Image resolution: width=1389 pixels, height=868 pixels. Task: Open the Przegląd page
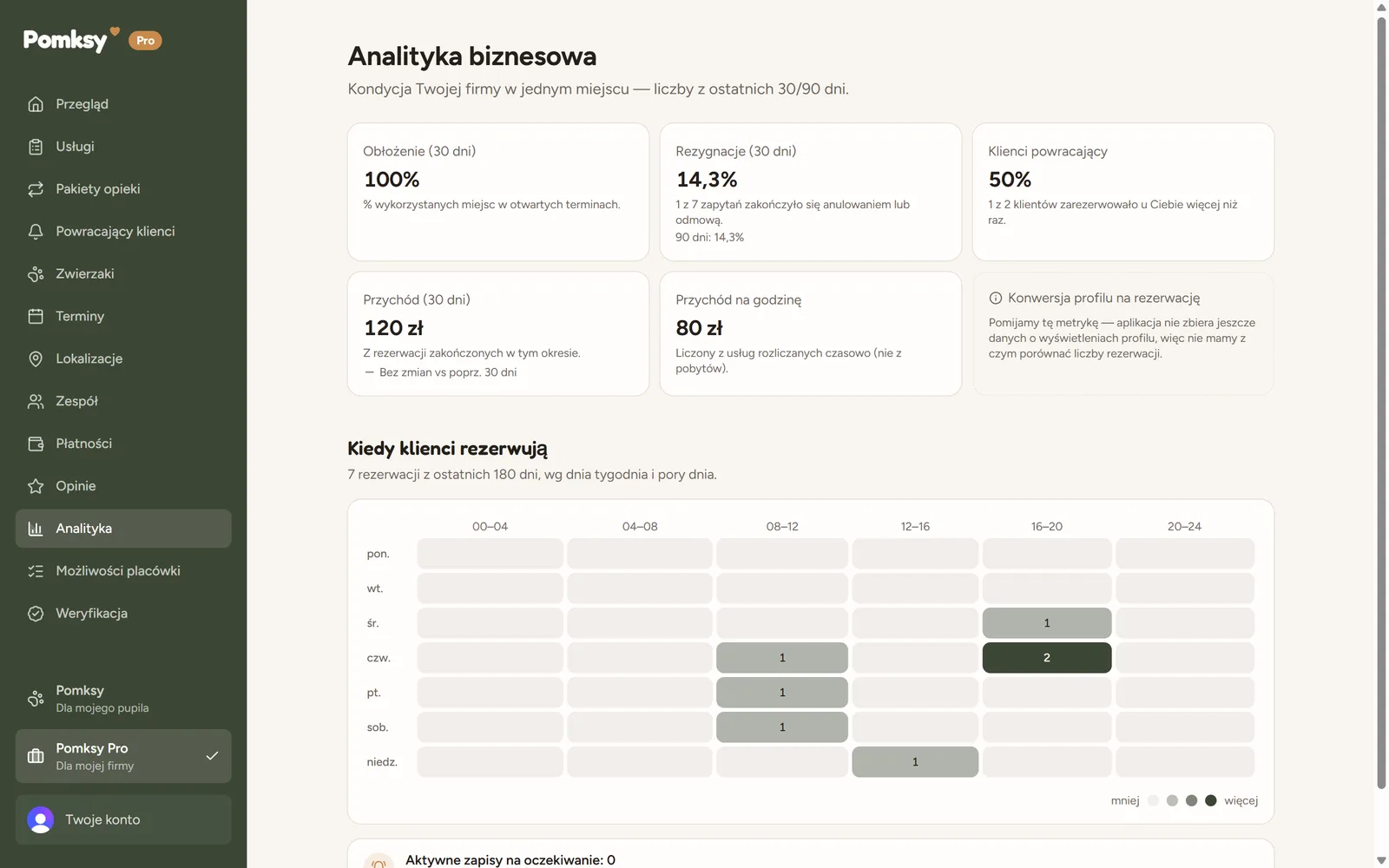point(123,104)
